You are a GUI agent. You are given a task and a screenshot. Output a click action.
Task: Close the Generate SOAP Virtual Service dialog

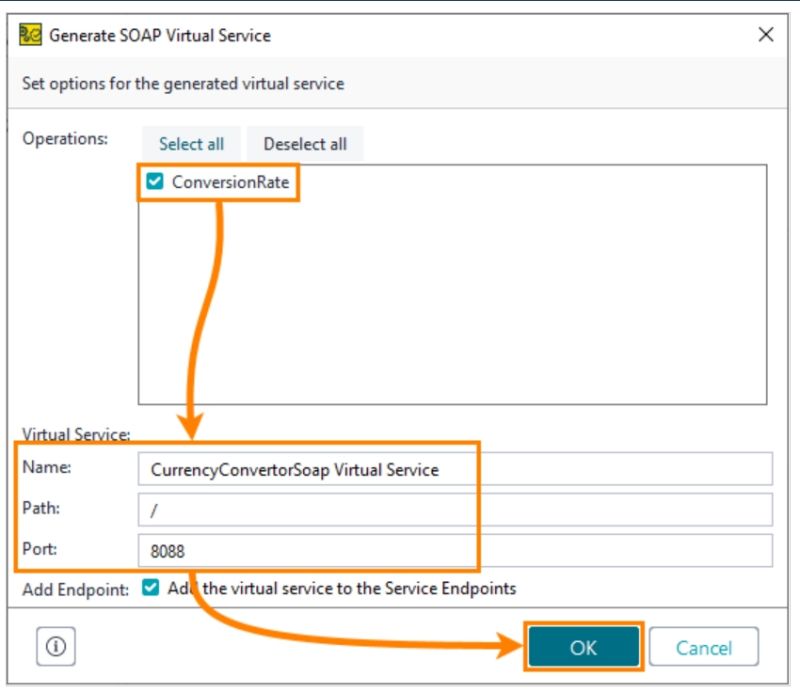click(x=765, y=34)
